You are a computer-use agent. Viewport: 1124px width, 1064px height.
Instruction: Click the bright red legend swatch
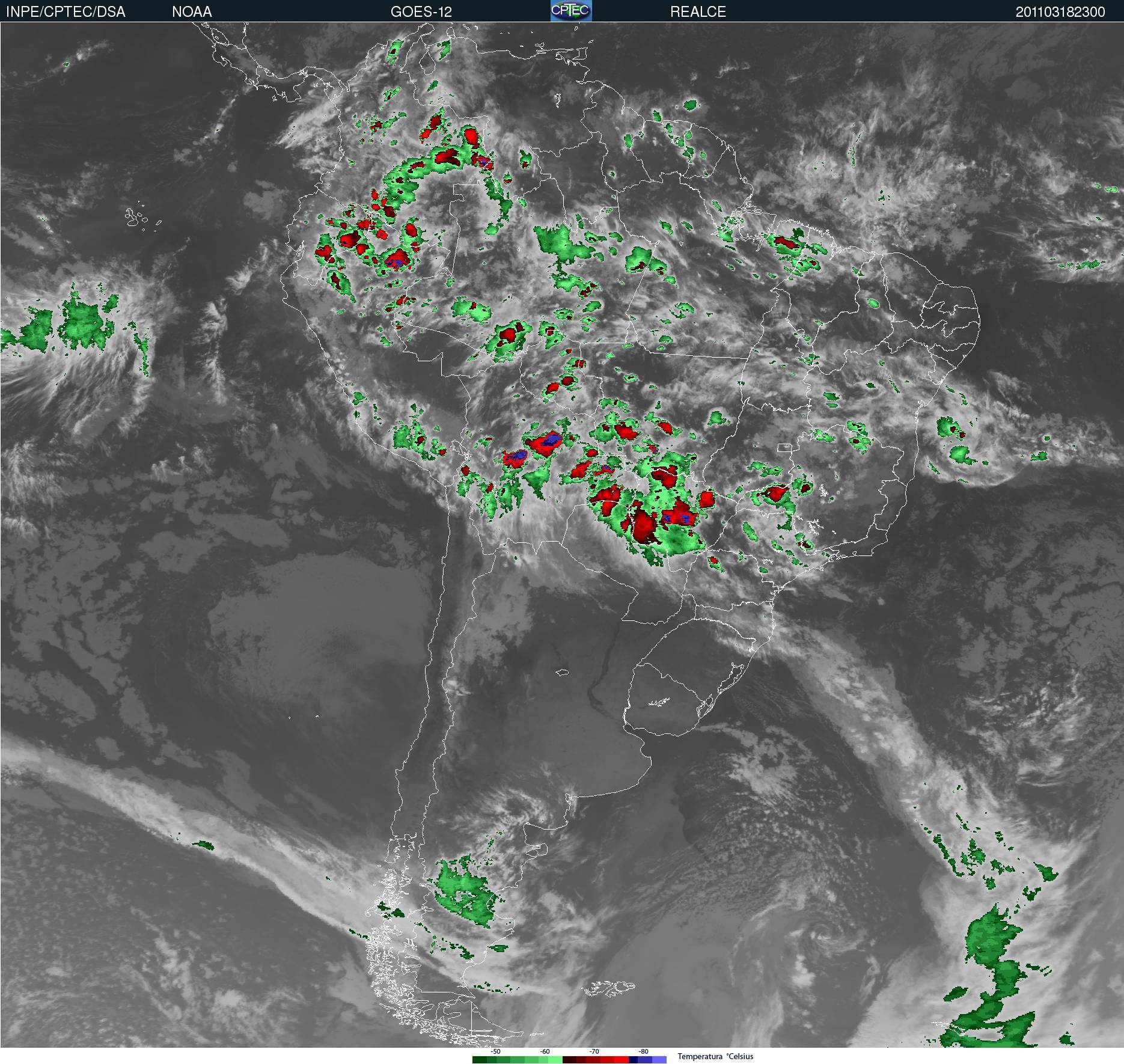pyautogui.click(x=622, y=1060)
